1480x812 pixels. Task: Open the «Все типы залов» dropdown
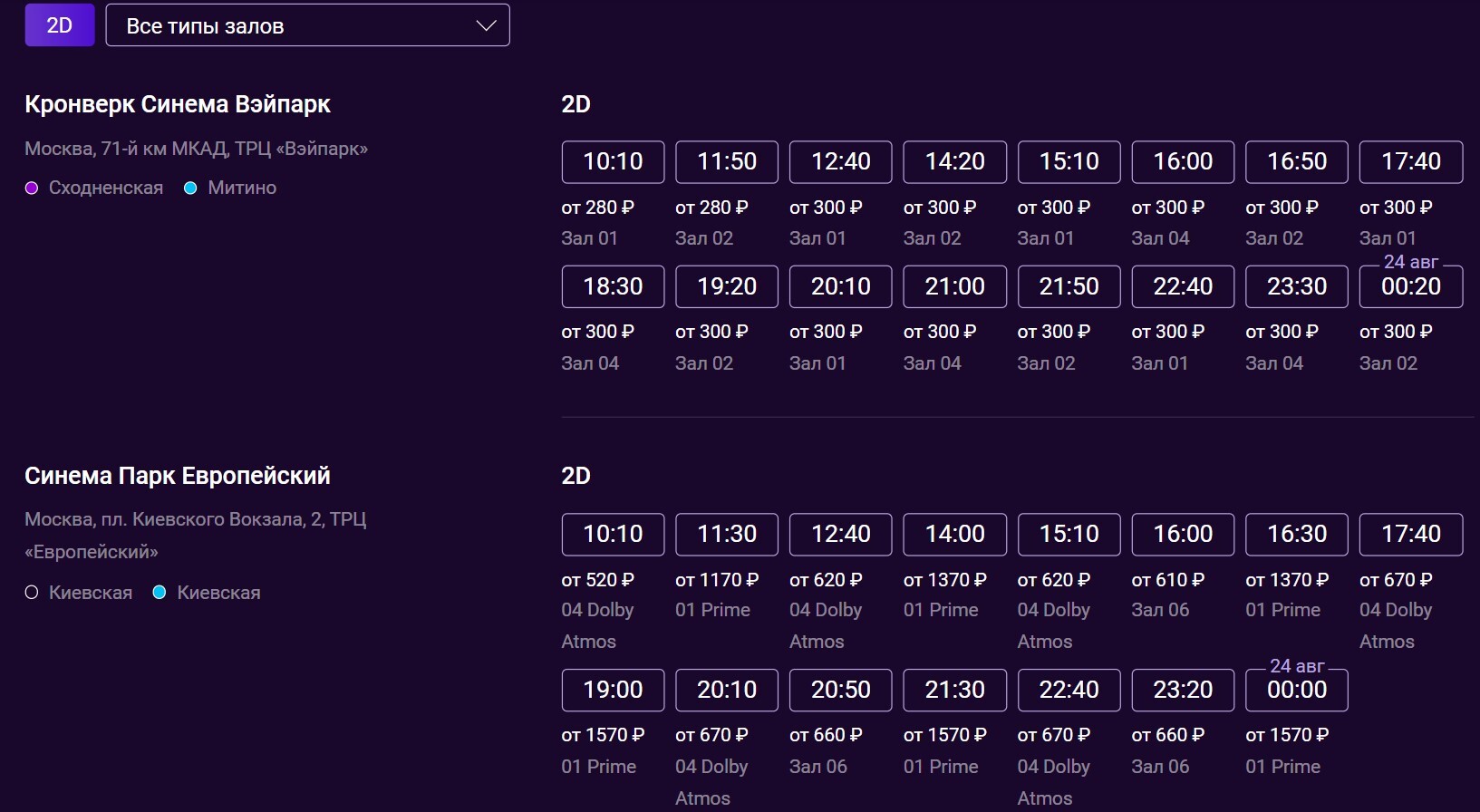point(307,25)
